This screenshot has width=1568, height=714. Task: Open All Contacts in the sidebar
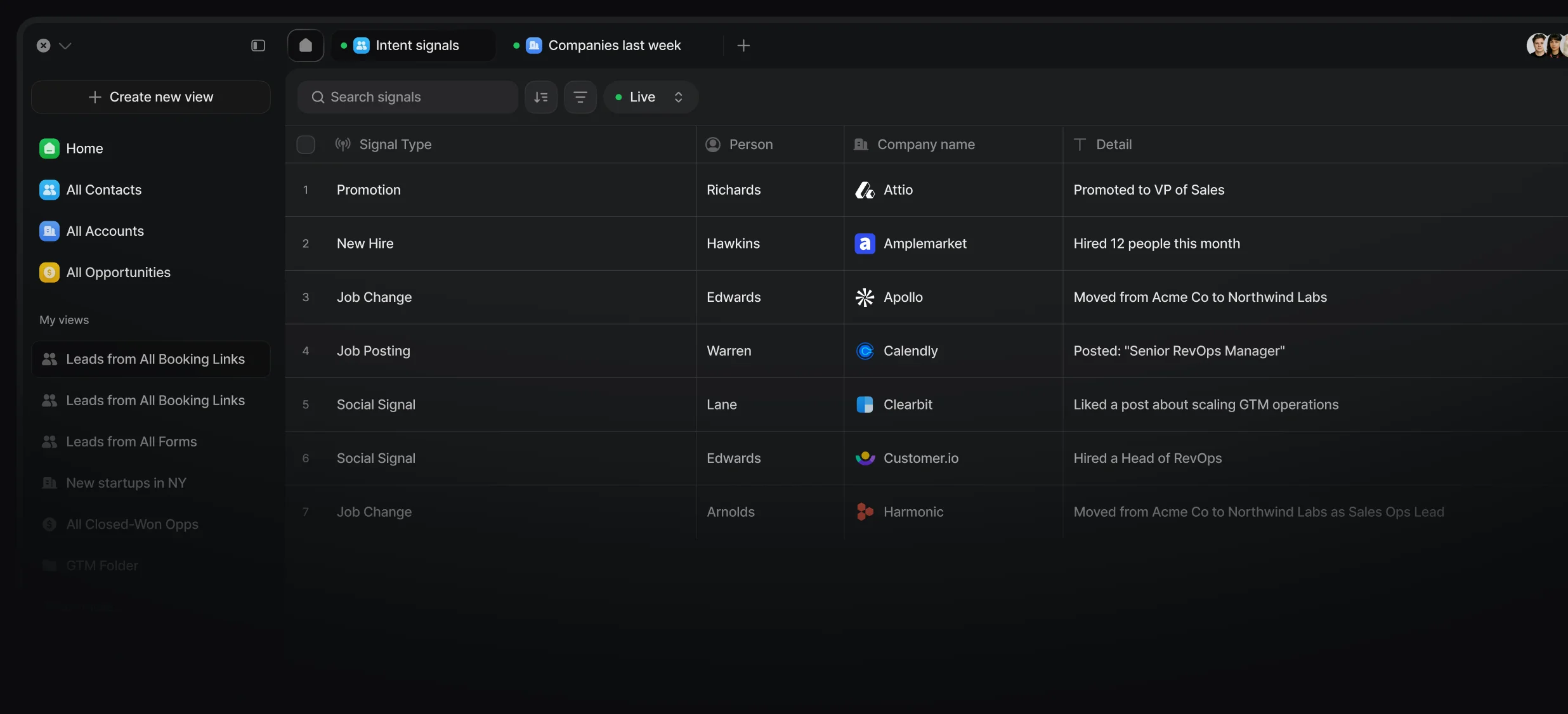pos(151,190)
